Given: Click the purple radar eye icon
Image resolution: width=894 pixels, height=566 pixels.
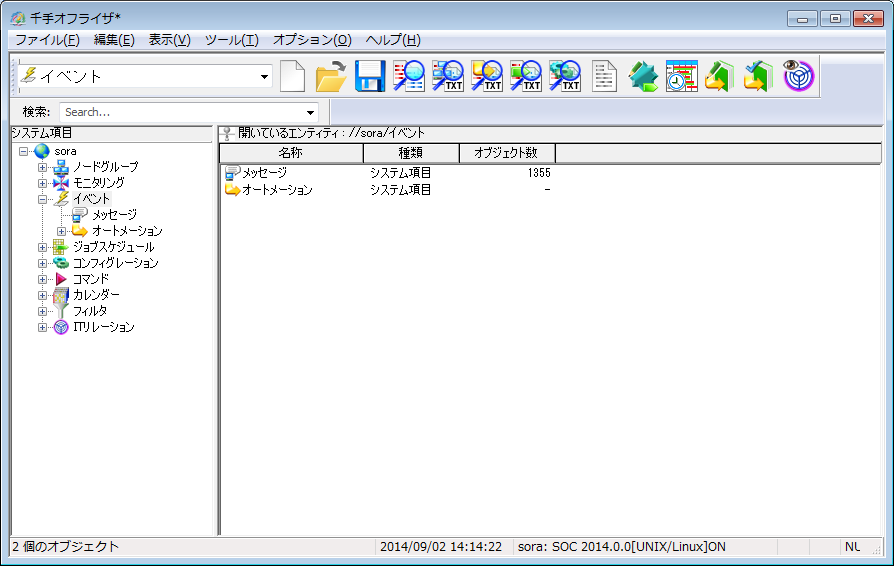Looking at the screenshot, I should click(x=798, y=76).
